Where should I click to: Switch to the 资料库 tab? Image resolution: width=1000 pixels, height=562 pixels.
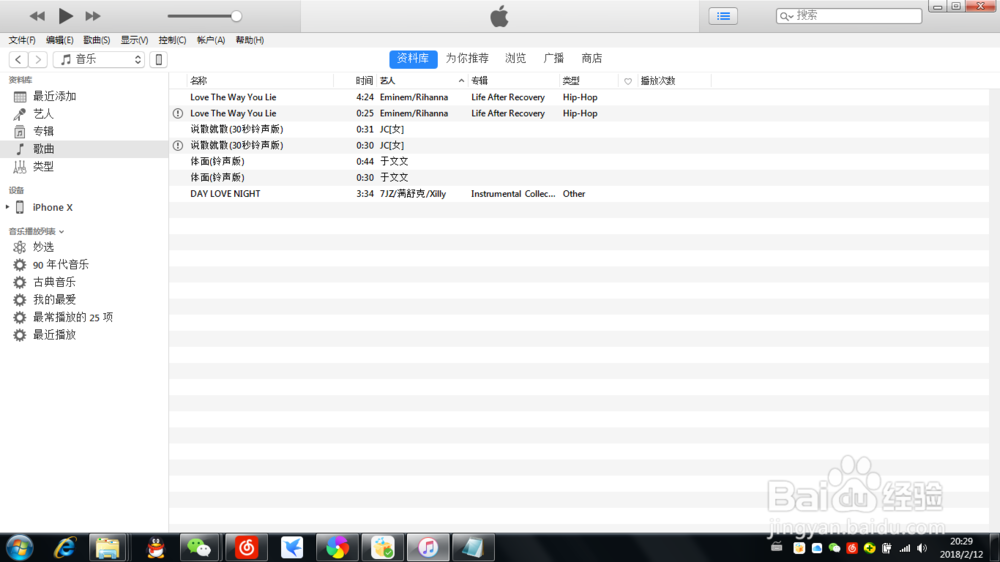coord(413,59)
